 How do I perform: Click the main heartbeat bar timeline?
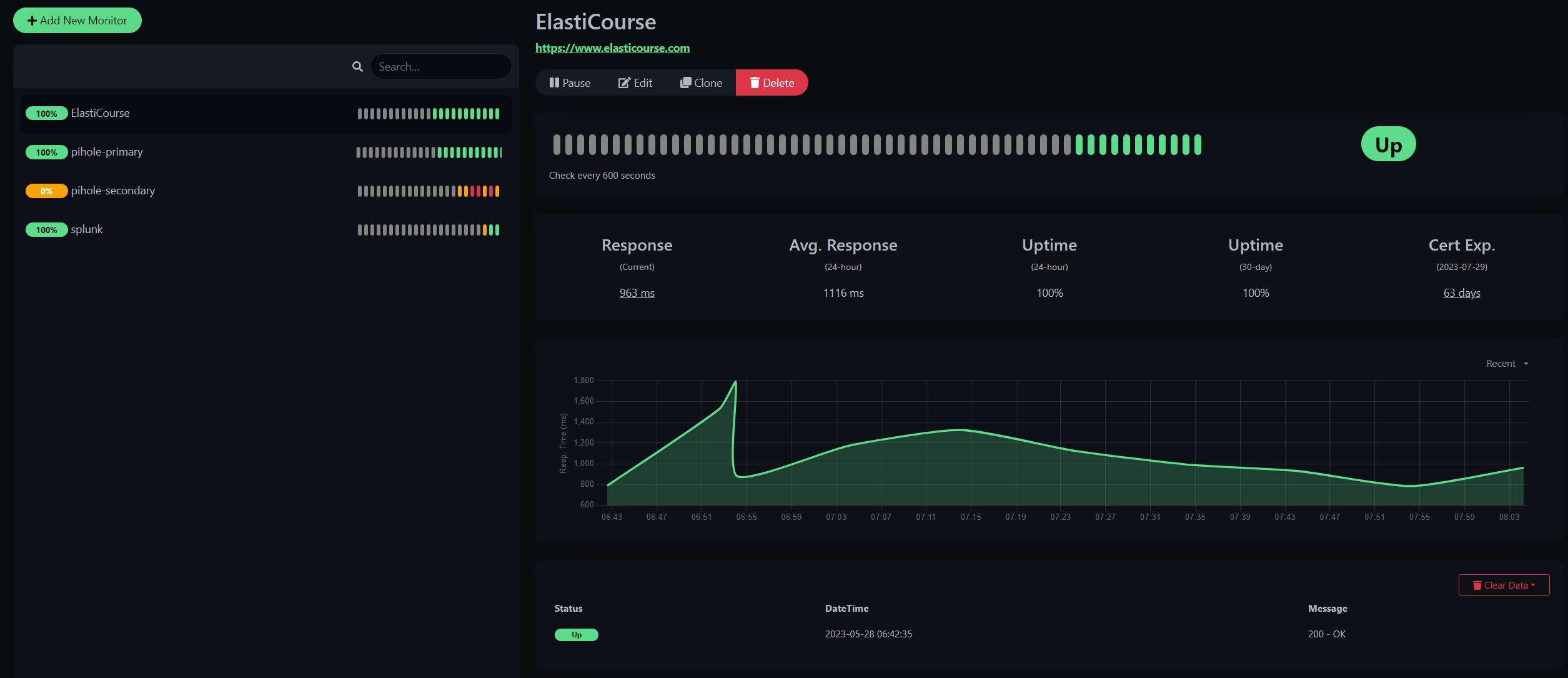[x=877, y=144]
